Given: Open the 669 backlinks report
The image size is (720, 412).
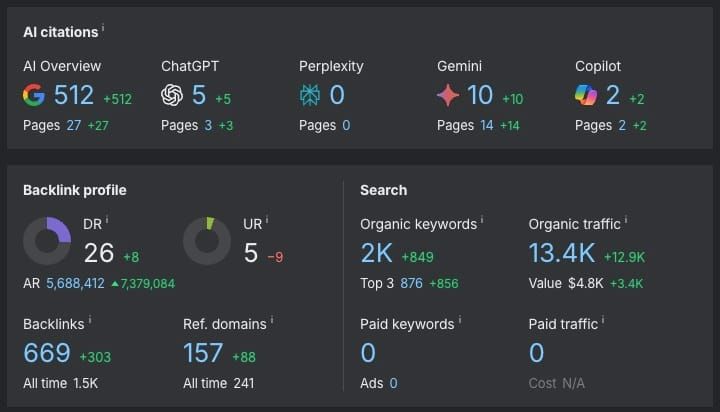Looking at the screenshot, I should (47, 353).
